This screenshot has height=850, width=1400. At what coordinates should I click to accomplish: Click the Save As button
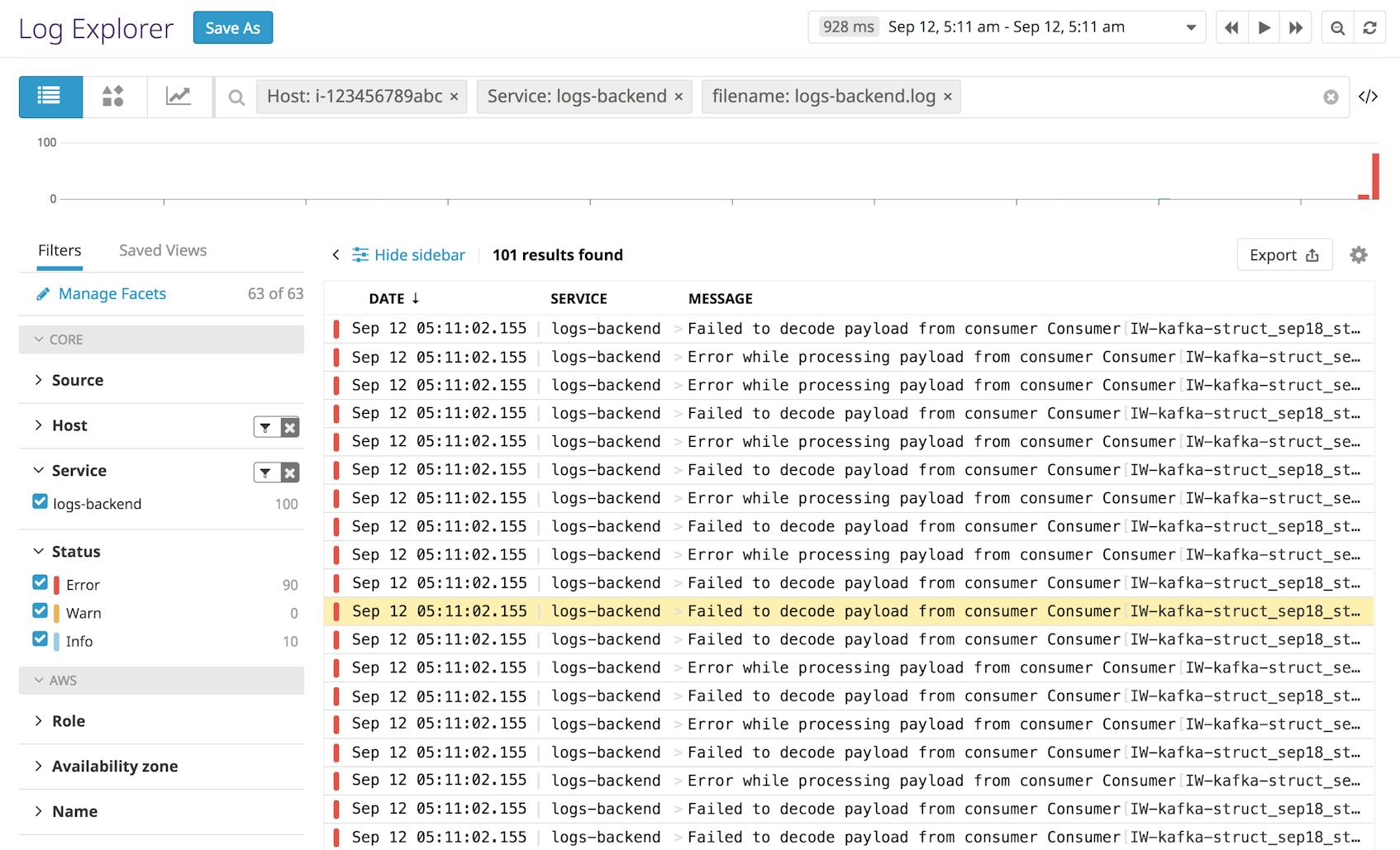click(232, 27)
